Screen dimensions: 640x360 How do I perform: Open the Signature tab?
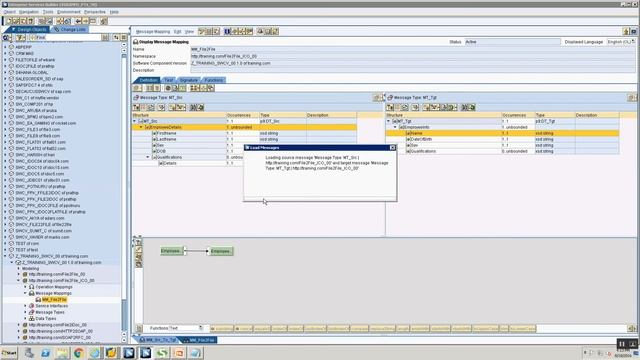(188, 80)
